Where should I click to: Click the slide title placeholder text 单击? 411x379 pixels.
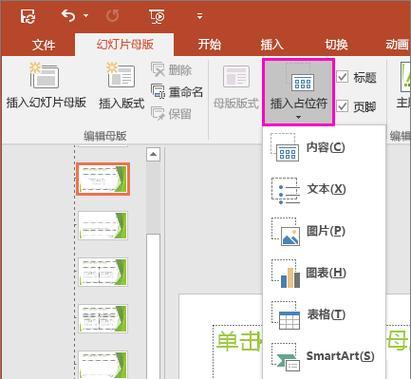pyautogui.click(x=238, y=341)
